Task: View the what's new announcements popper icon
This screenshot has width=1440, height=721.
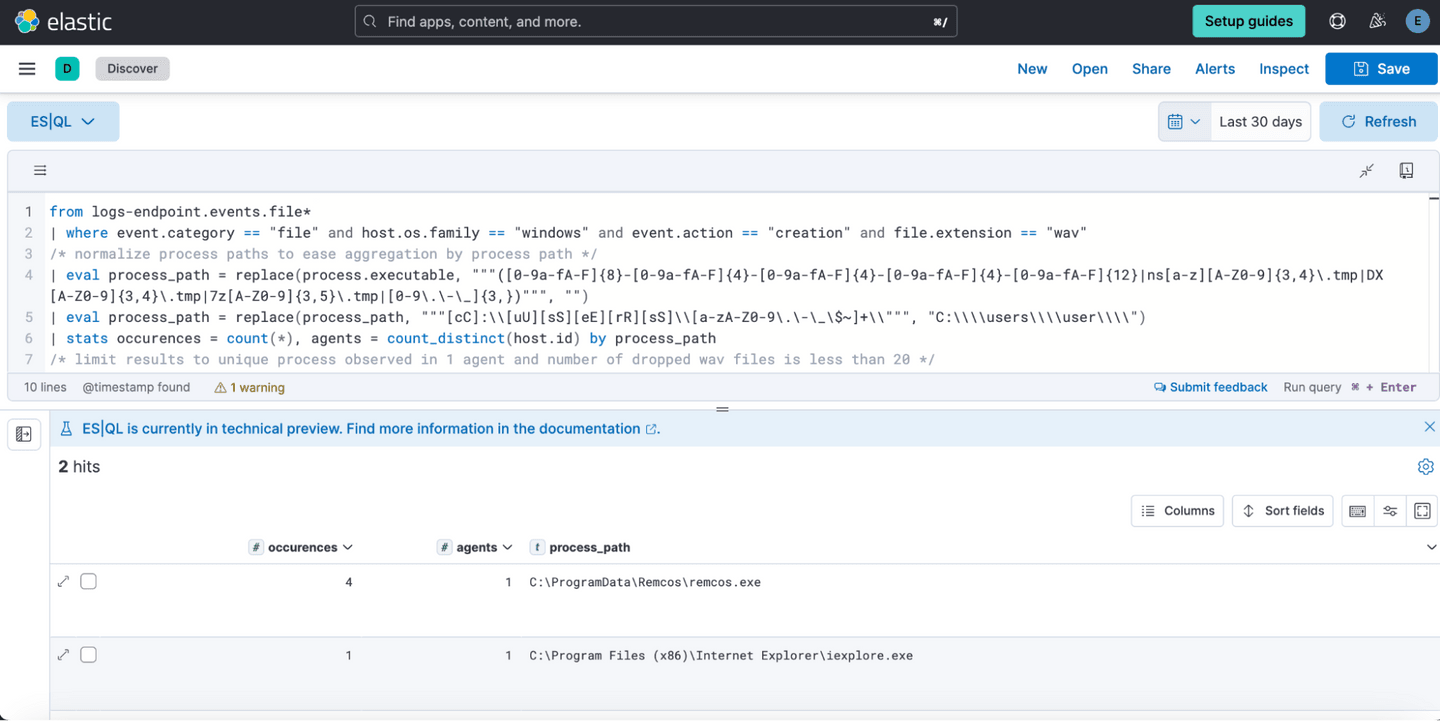Action: pos(1377,21)
